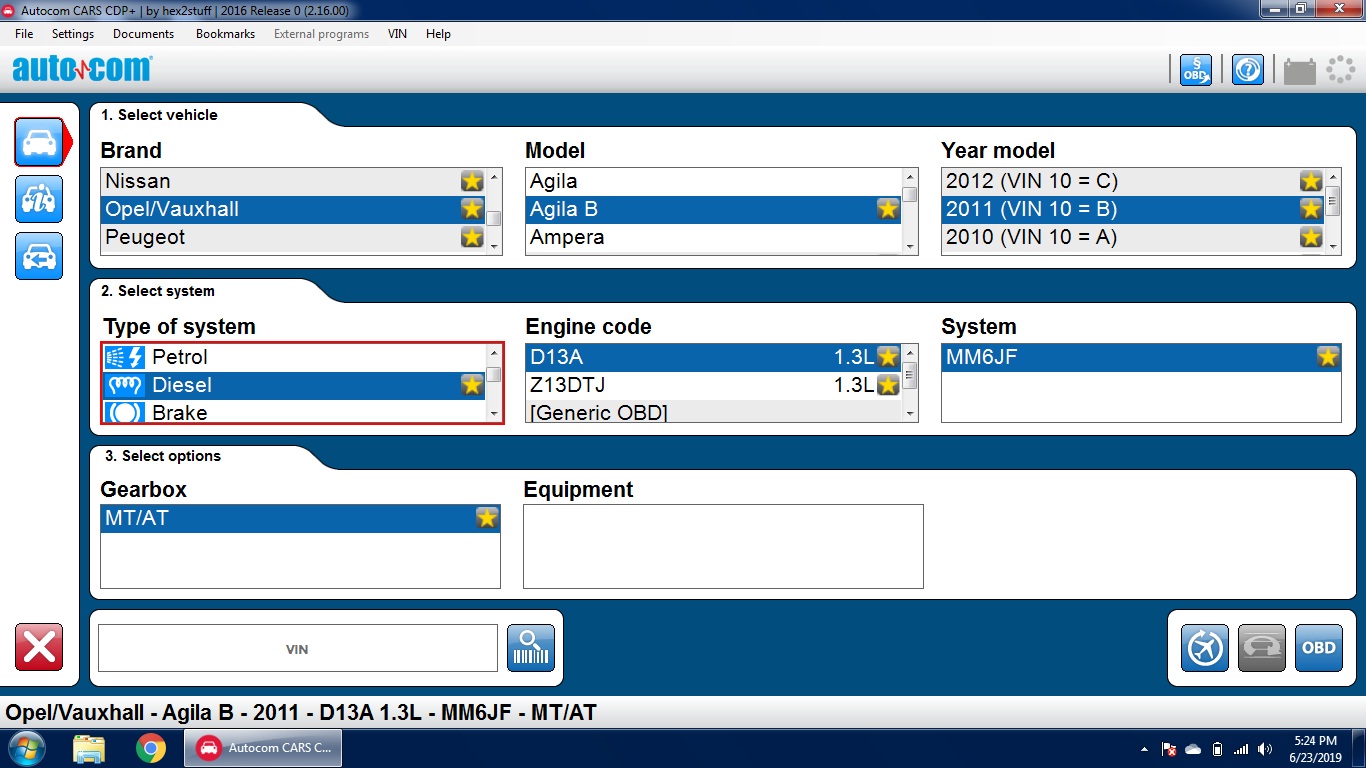Screen dimensions: 1366x768
Task: Open the File menu
Action: (24, 33)
